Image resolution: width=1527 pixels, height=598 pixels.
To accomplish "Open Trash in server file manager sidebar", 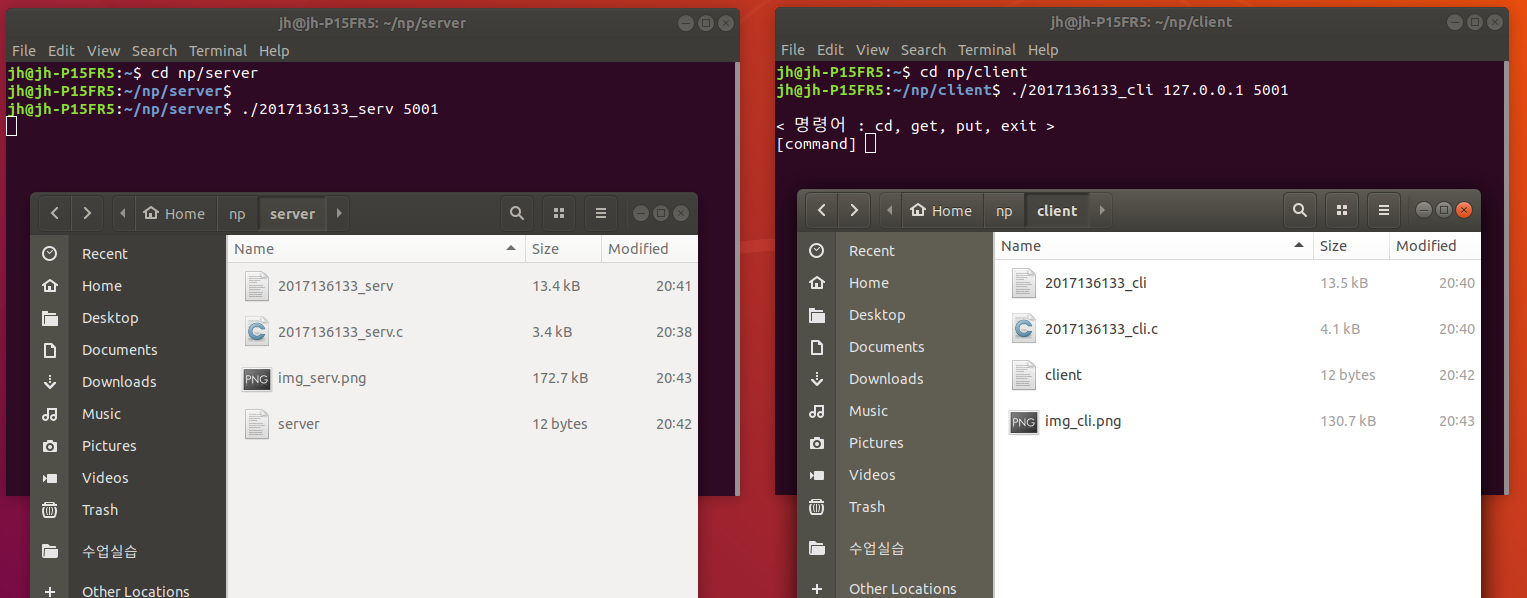I will tap(128, 510).
